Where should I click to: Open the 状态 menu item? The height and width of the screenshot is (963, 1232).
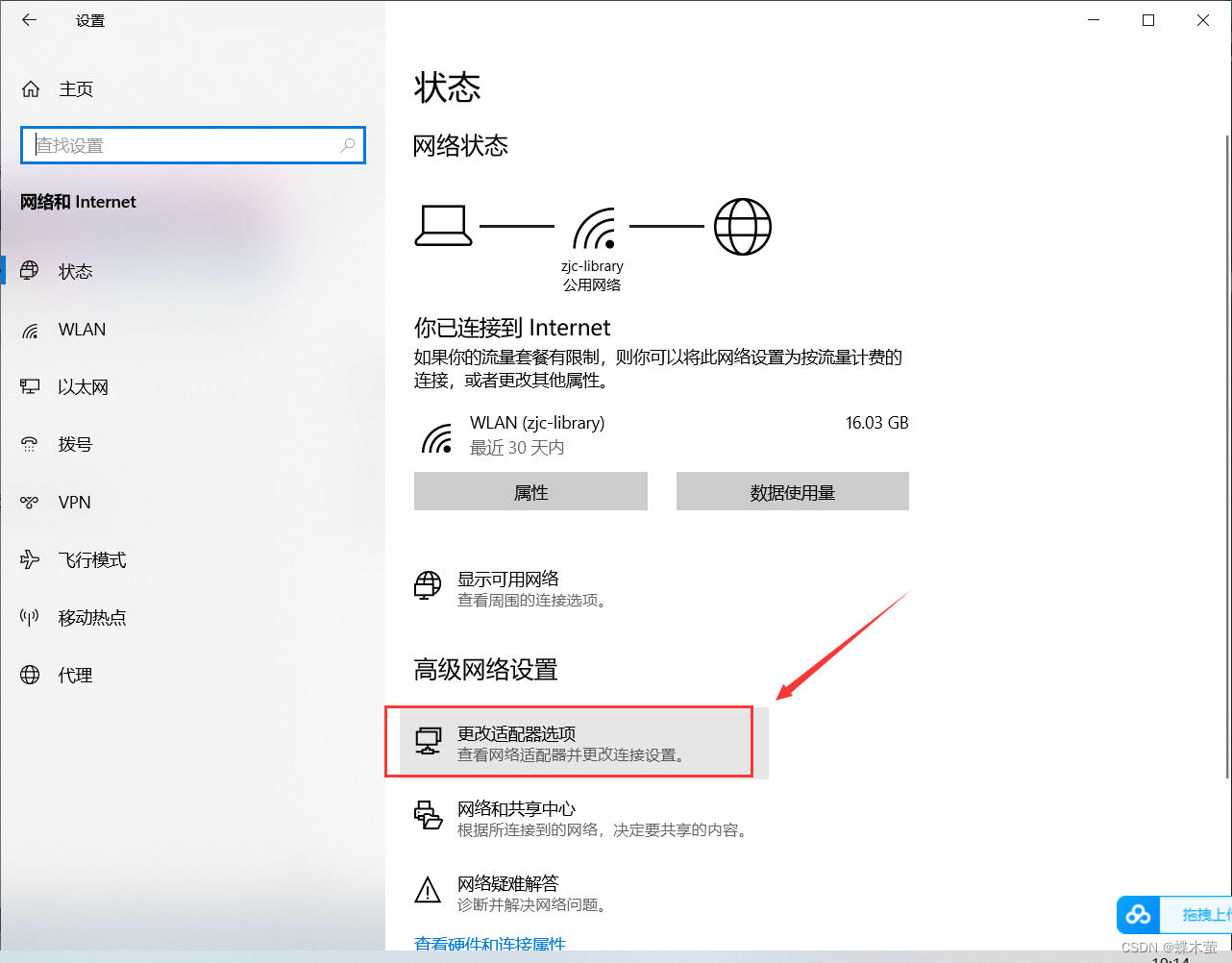tap(192, 272)
